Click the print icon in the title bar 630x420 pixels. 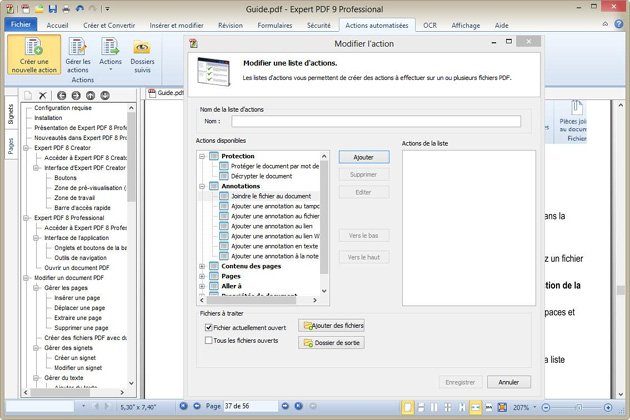point(66,8)
